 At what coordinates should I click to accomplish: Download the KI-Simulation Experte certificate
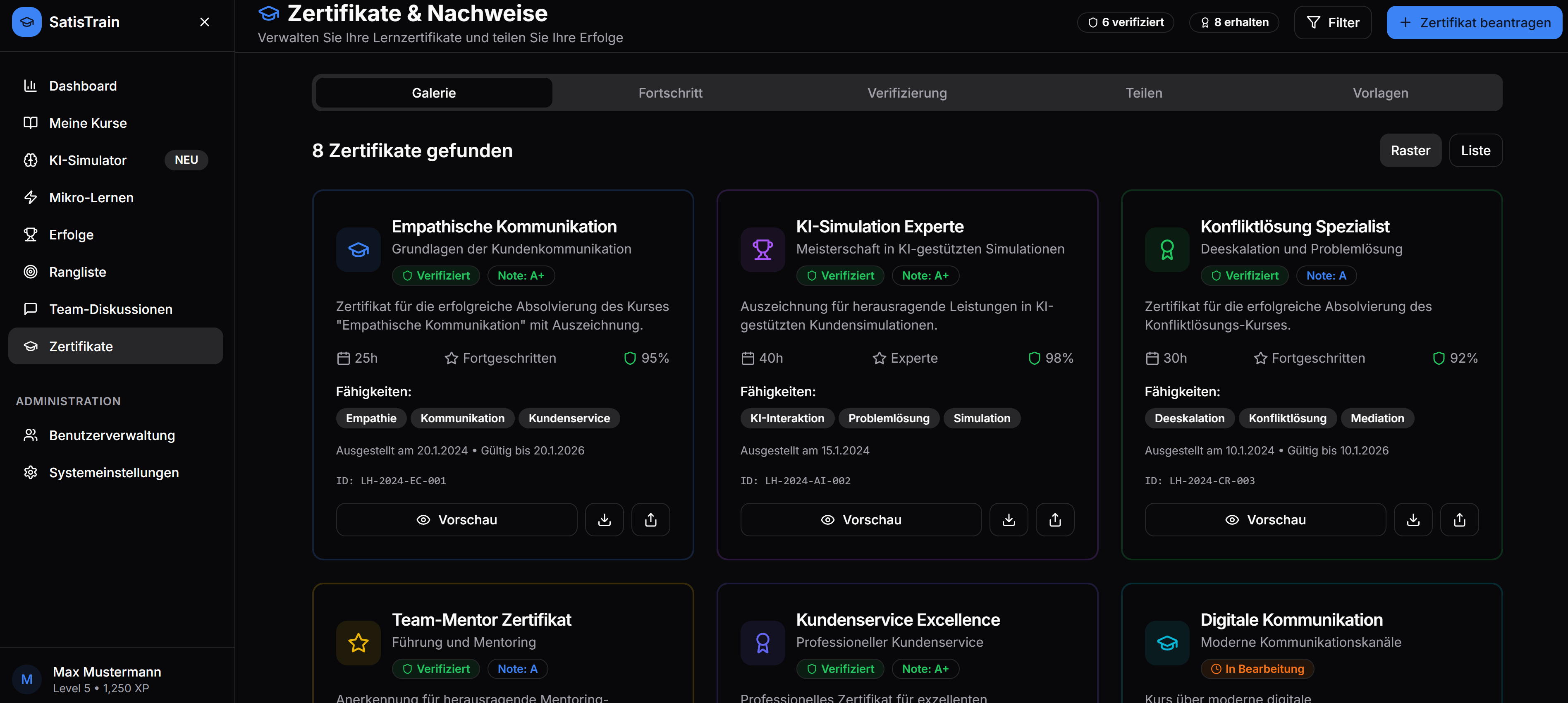tap(1009, 520)
